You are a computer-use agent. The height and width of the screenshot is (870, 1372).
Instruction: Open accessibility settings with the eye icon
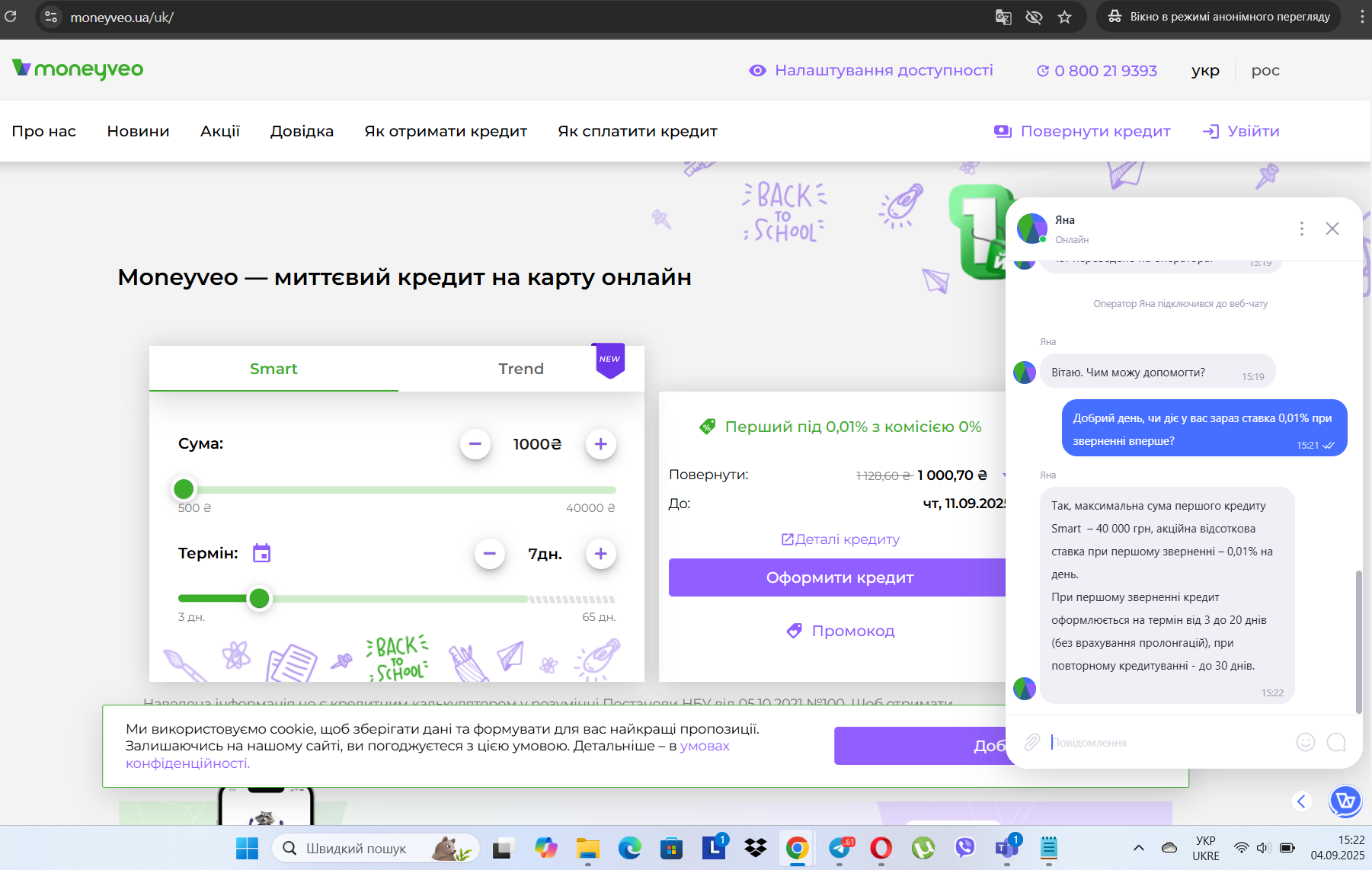coord(757,70)
